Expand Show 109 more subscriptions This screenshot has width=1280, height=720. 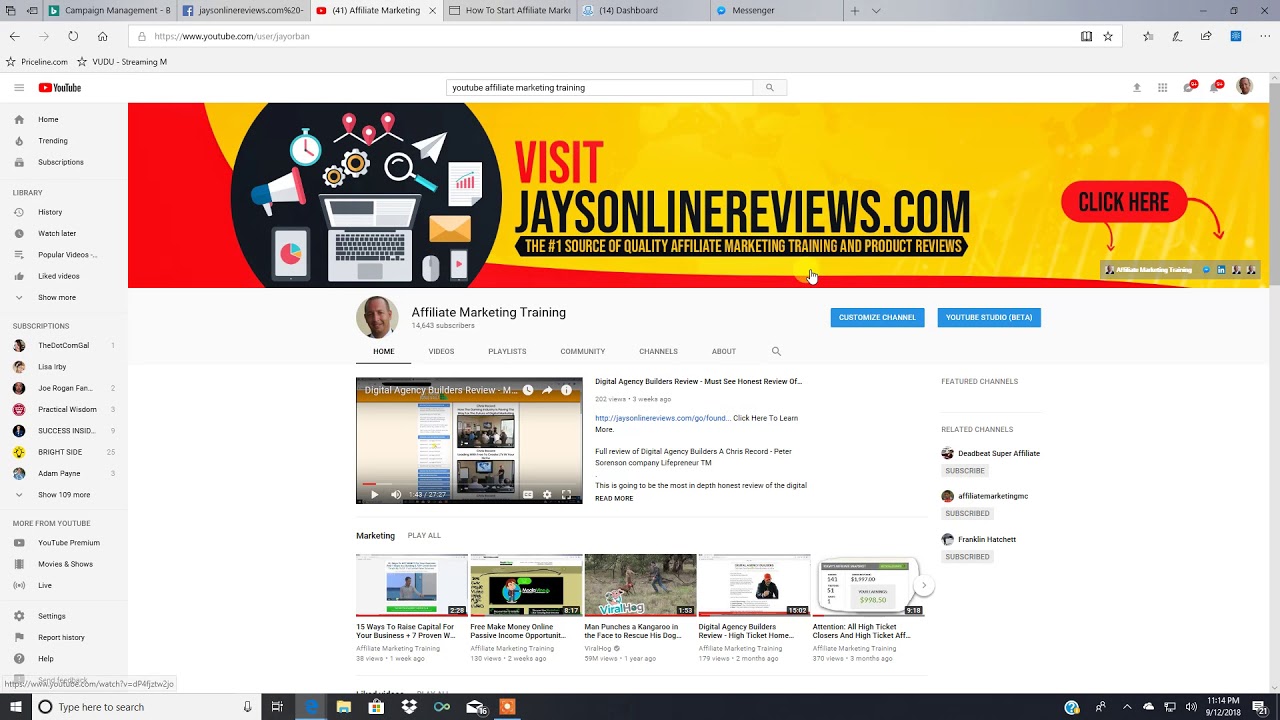(64, 494)
